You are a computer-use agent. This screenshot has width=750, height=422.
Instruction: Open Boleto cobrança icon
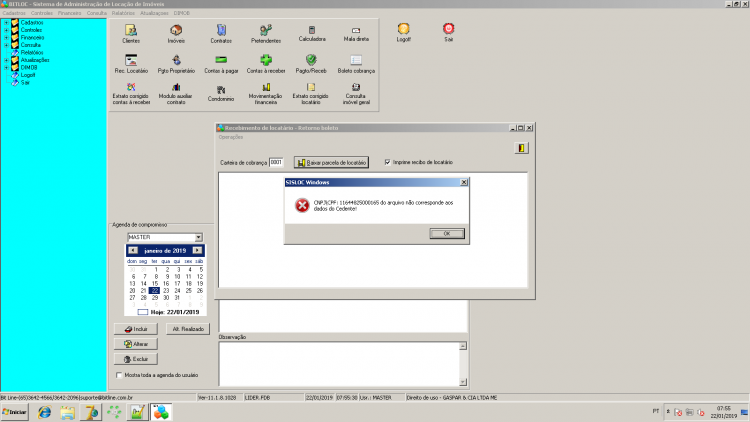[356, 64]
